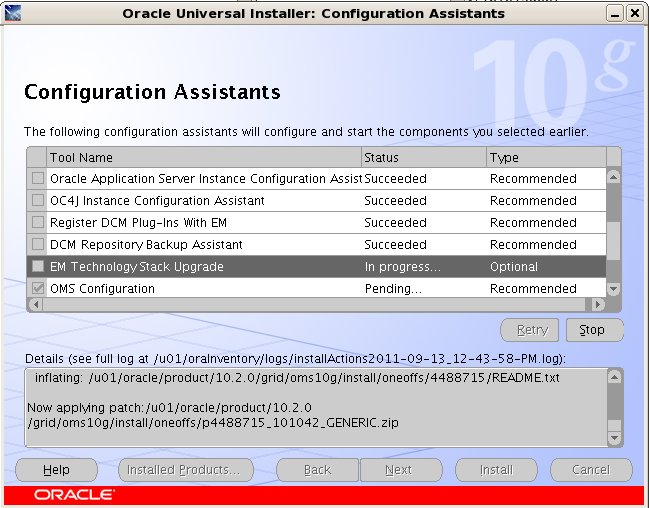Click the tool table's down scroll arrow
This screenshot has height=508, width=649.
pos(613,289)
